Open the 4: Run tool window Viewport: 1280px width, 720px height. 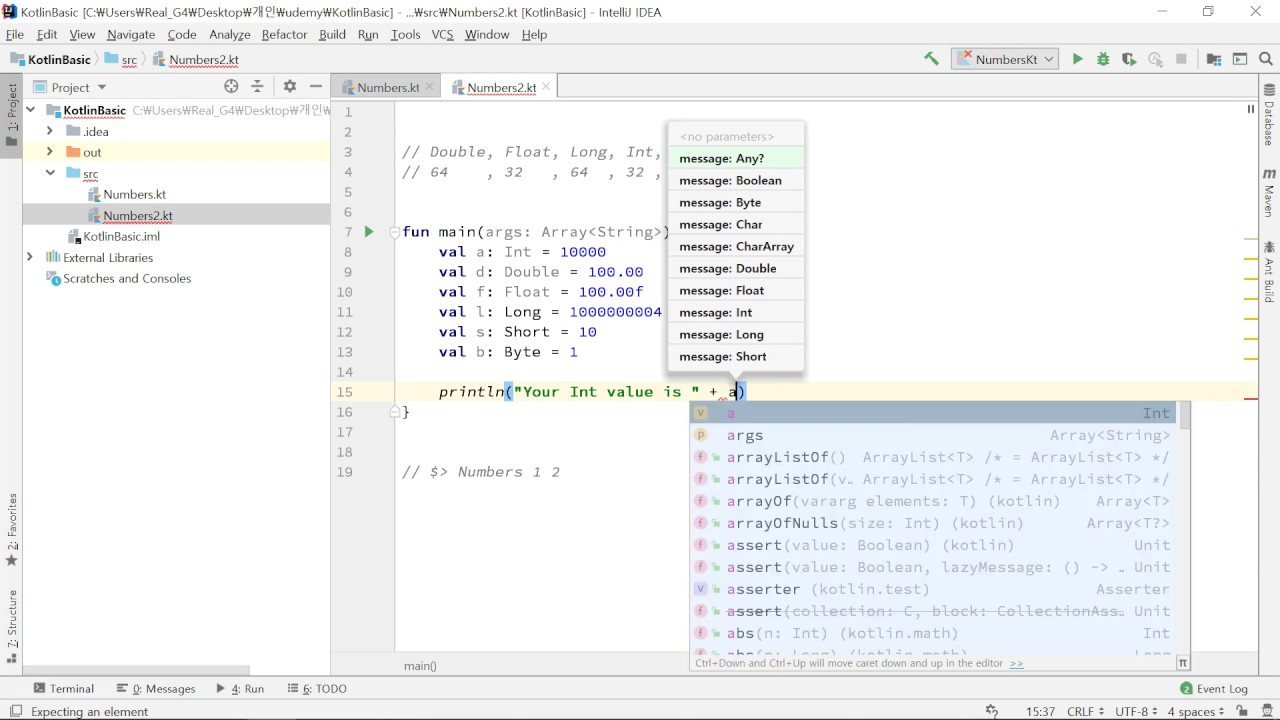pyautogui.click(x=240, y=688)
